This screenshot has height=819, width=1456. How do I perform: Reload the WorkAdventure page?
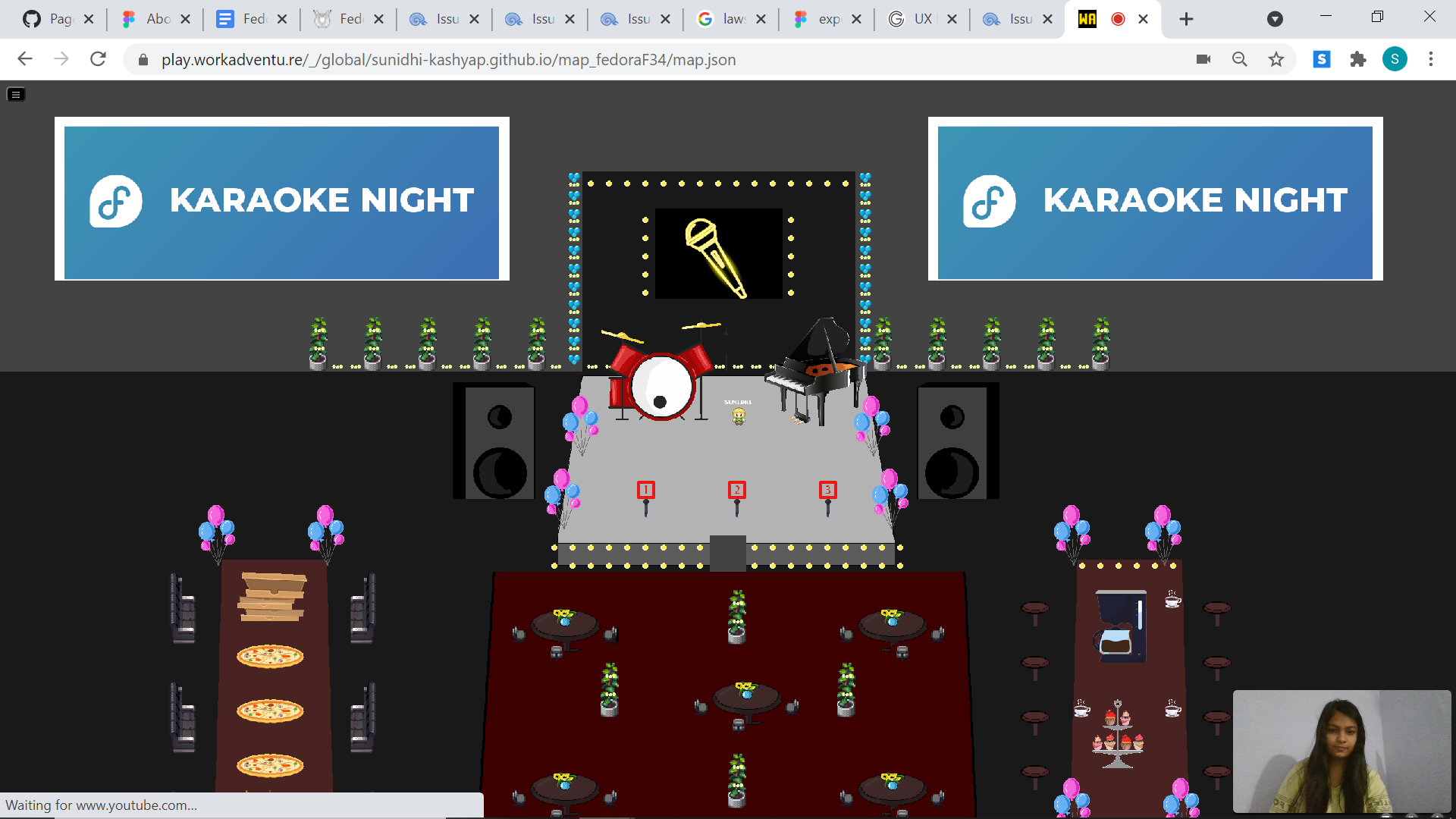click(98, 59)
